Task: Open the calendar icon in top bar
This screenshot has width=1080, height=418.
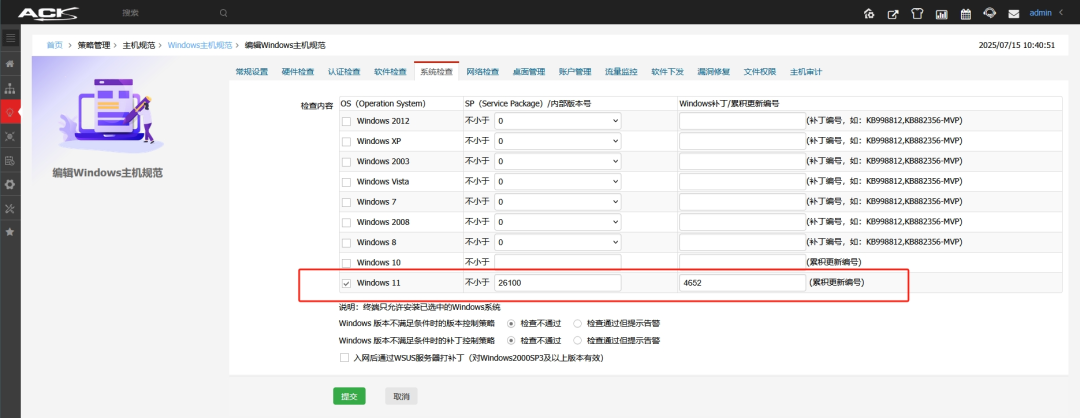Action: tap(966, 14)
